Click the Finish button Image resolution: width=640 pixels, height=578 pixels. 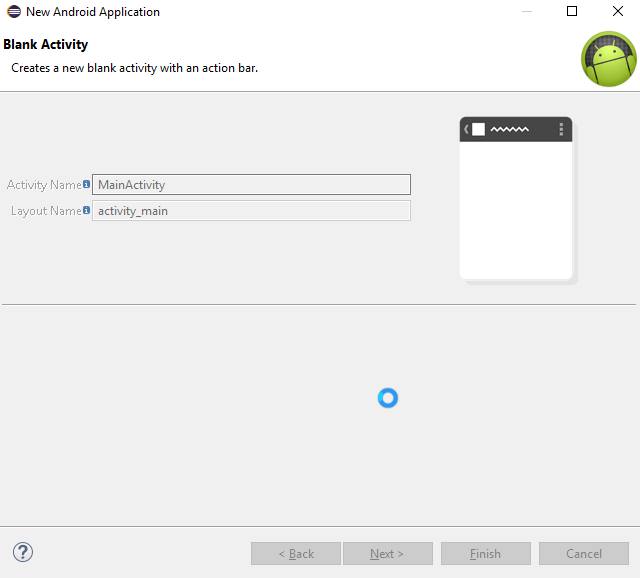coord(486,554)
